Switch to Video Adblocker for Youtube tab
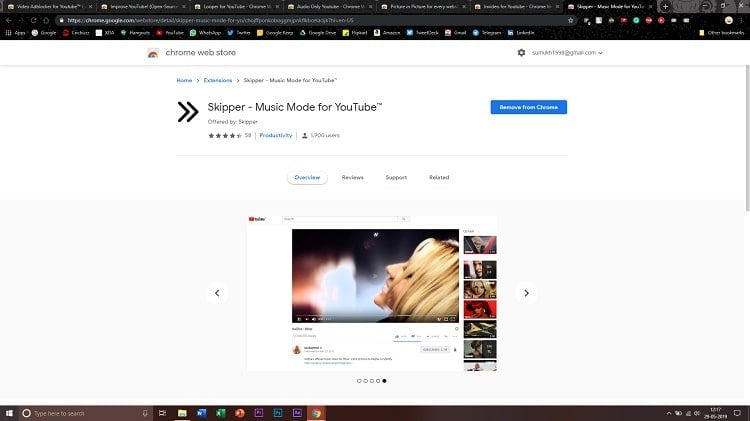Image resolution: width=750 pixels, height=421 pixels. point(48,7)
